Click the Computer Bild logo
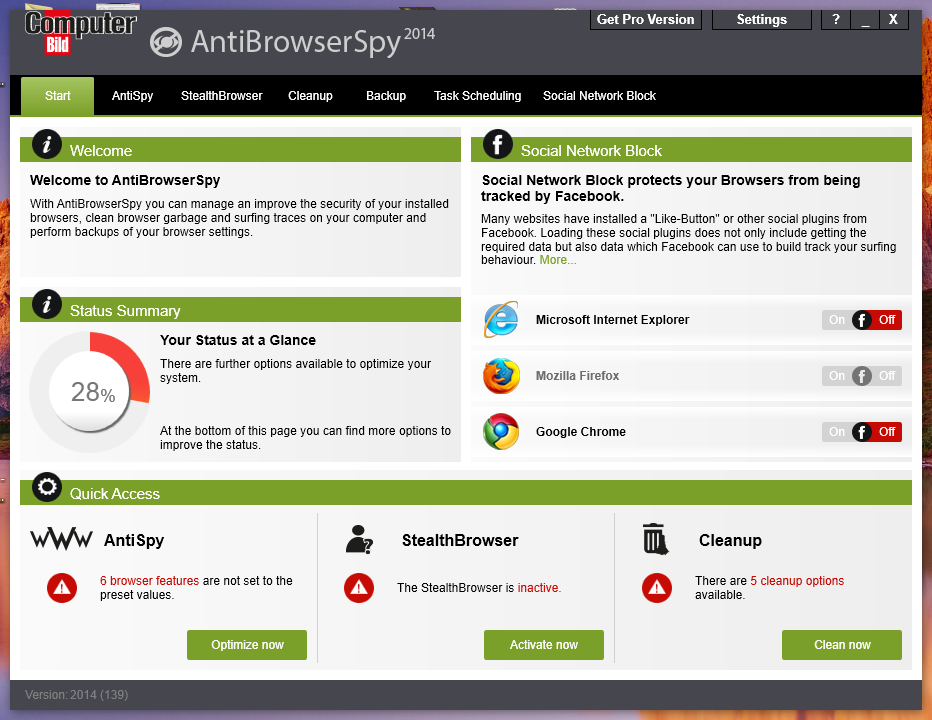 pyautogui.click(x=81, y=33)
